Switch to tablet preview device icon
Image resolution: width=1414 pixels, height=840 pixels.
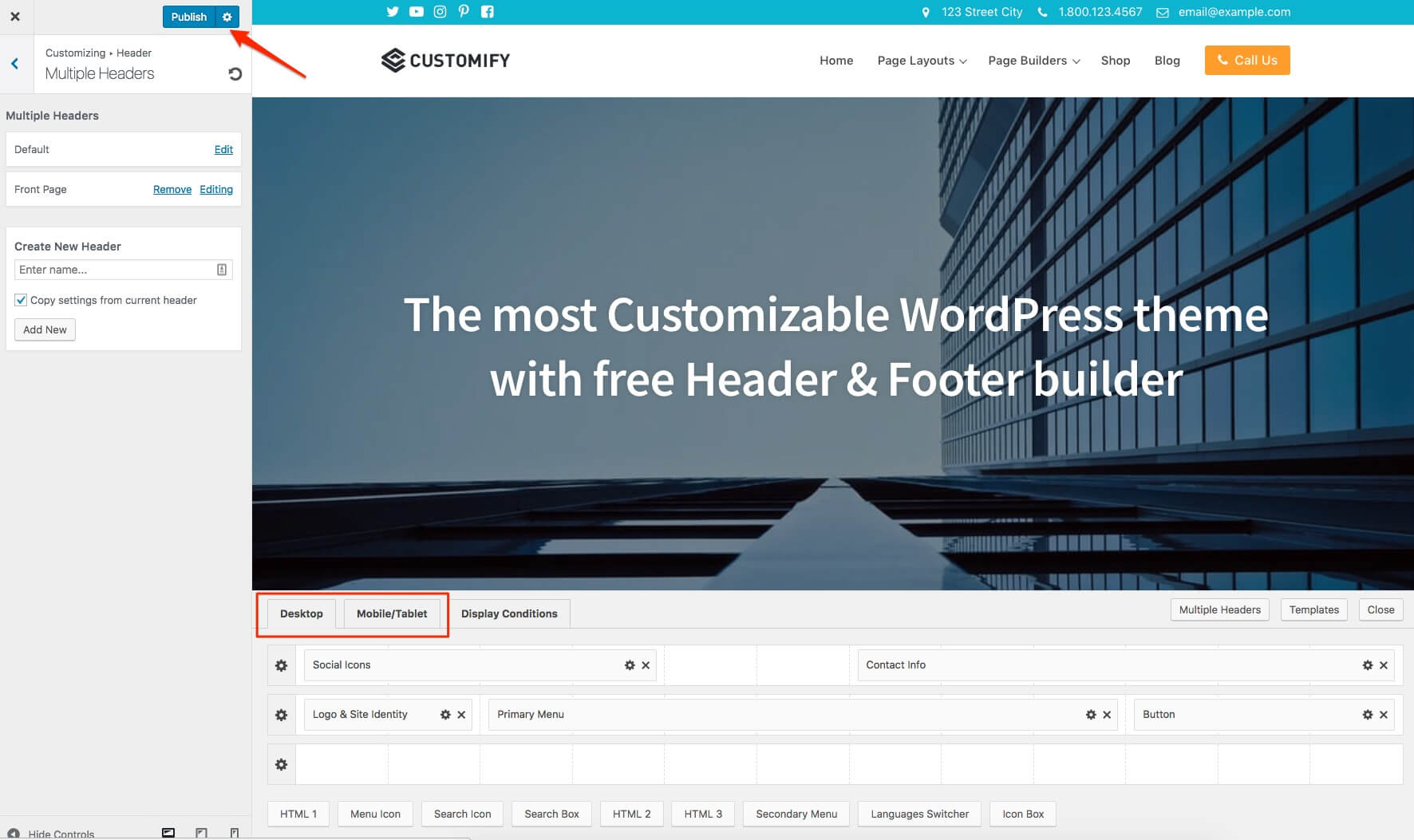tap(201, 833)
